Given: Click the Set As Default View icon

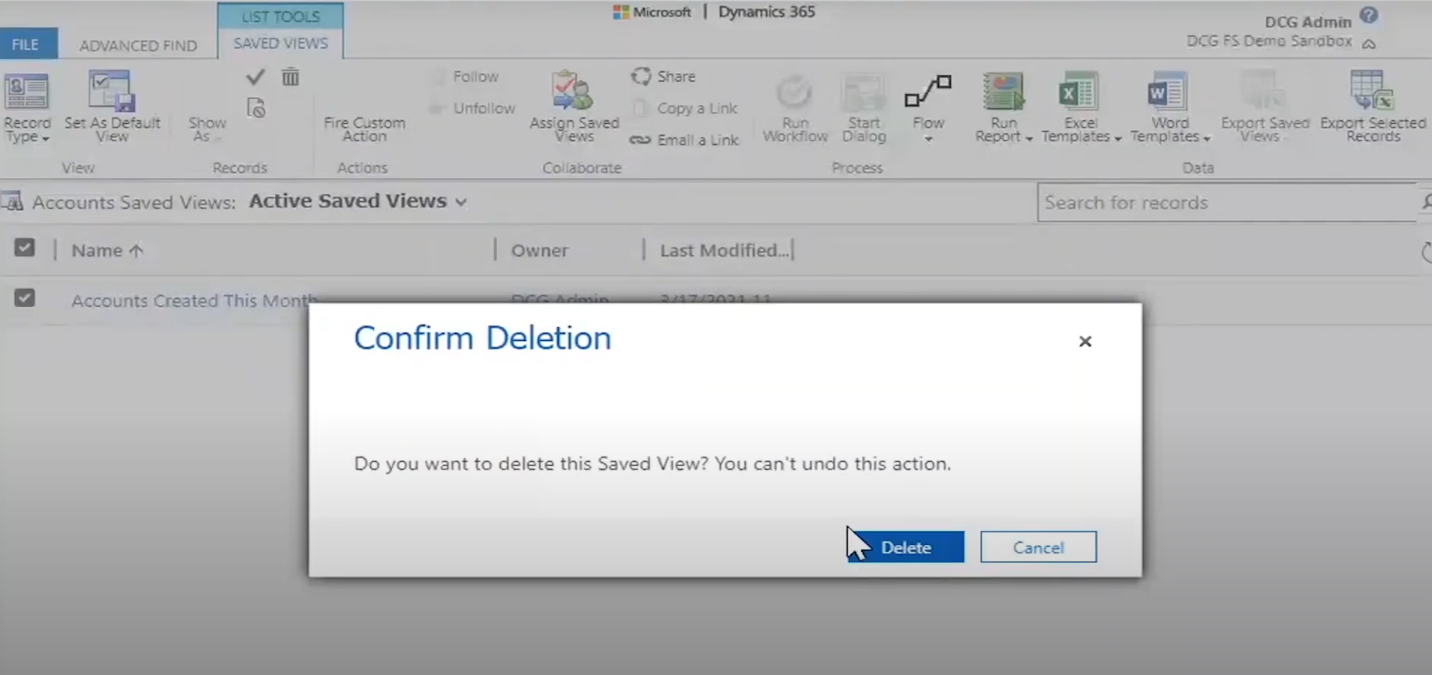Looking at the screenshot, I should [111, 92].
